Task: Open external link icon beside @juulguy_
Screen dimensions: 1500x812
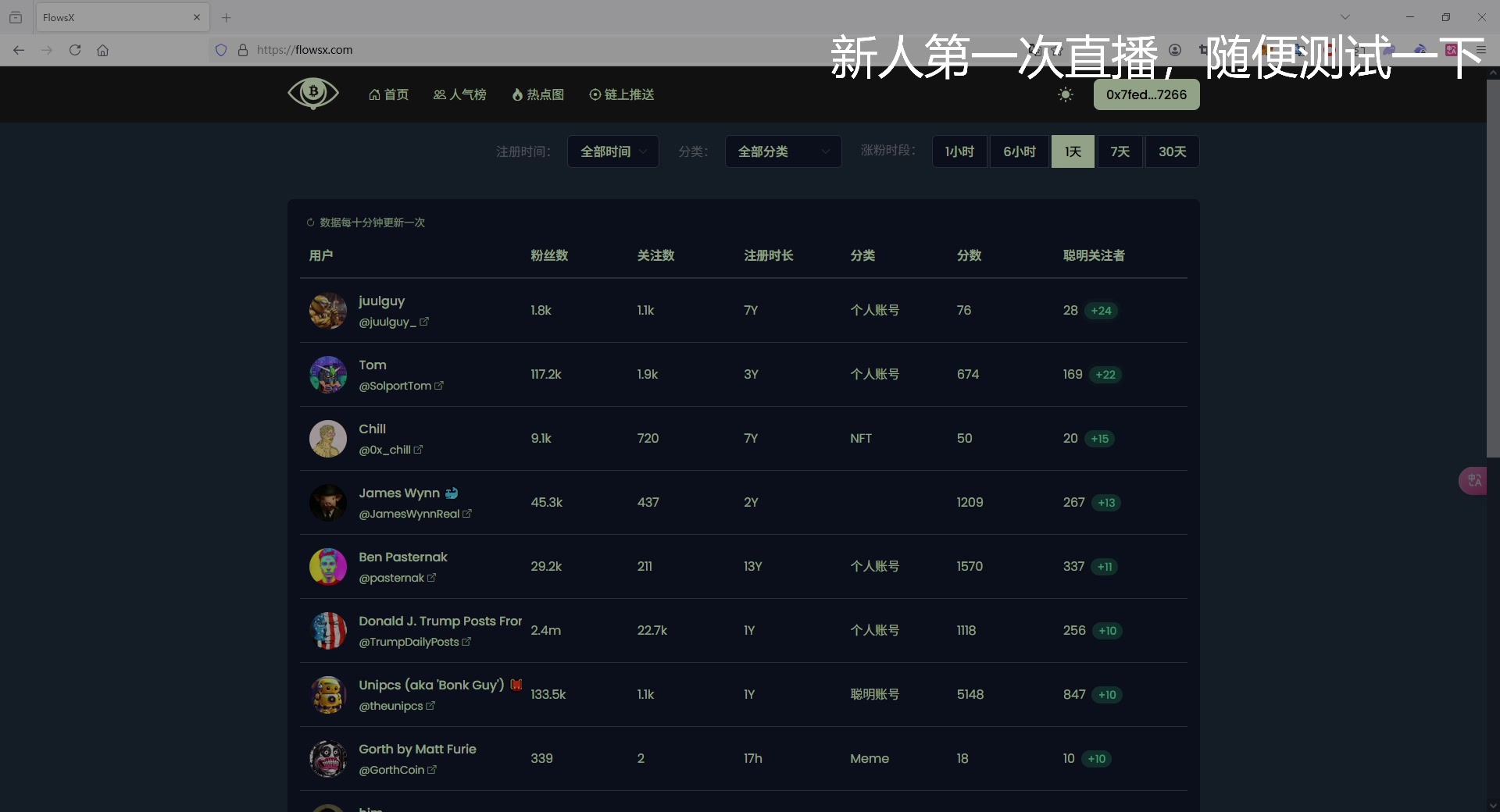Action: tap(424, 322)
